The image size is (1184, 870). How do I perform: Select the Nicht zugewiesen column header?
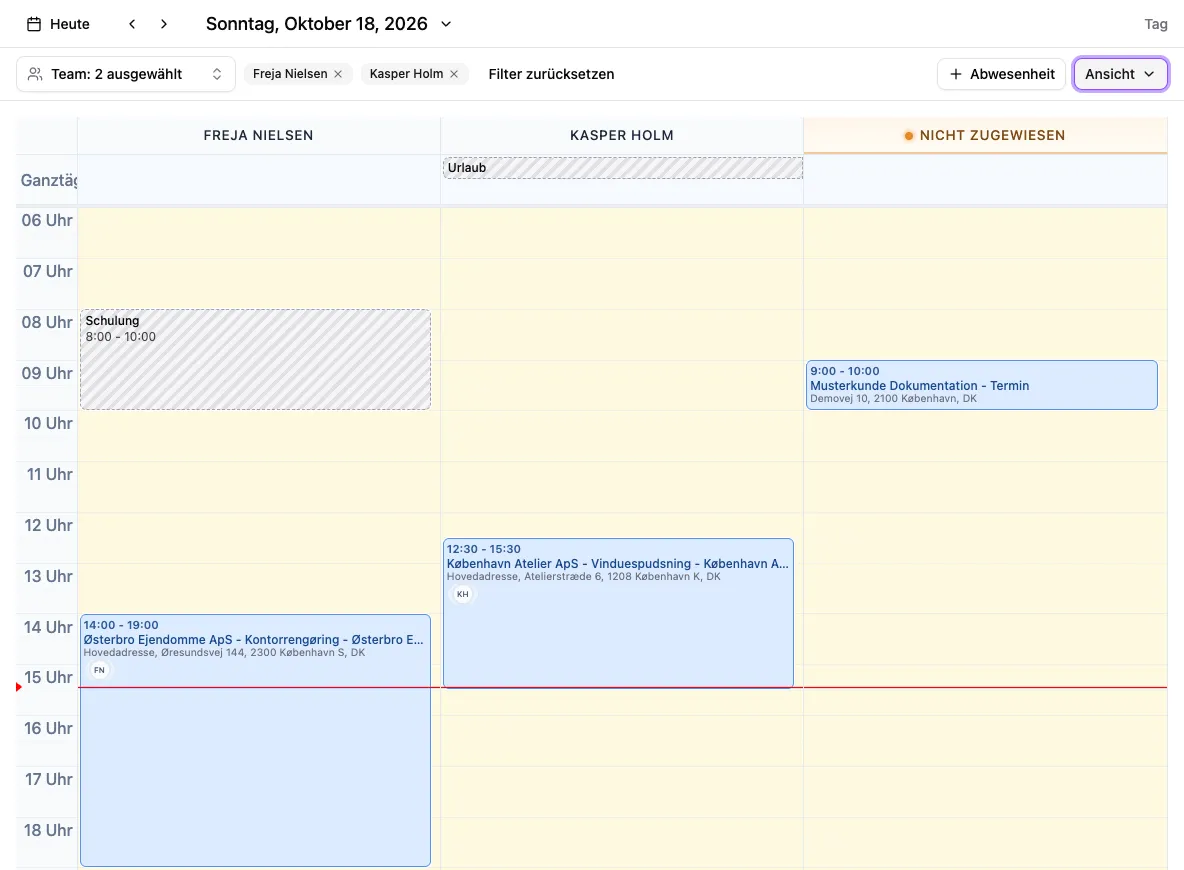(x=985, y=136)
